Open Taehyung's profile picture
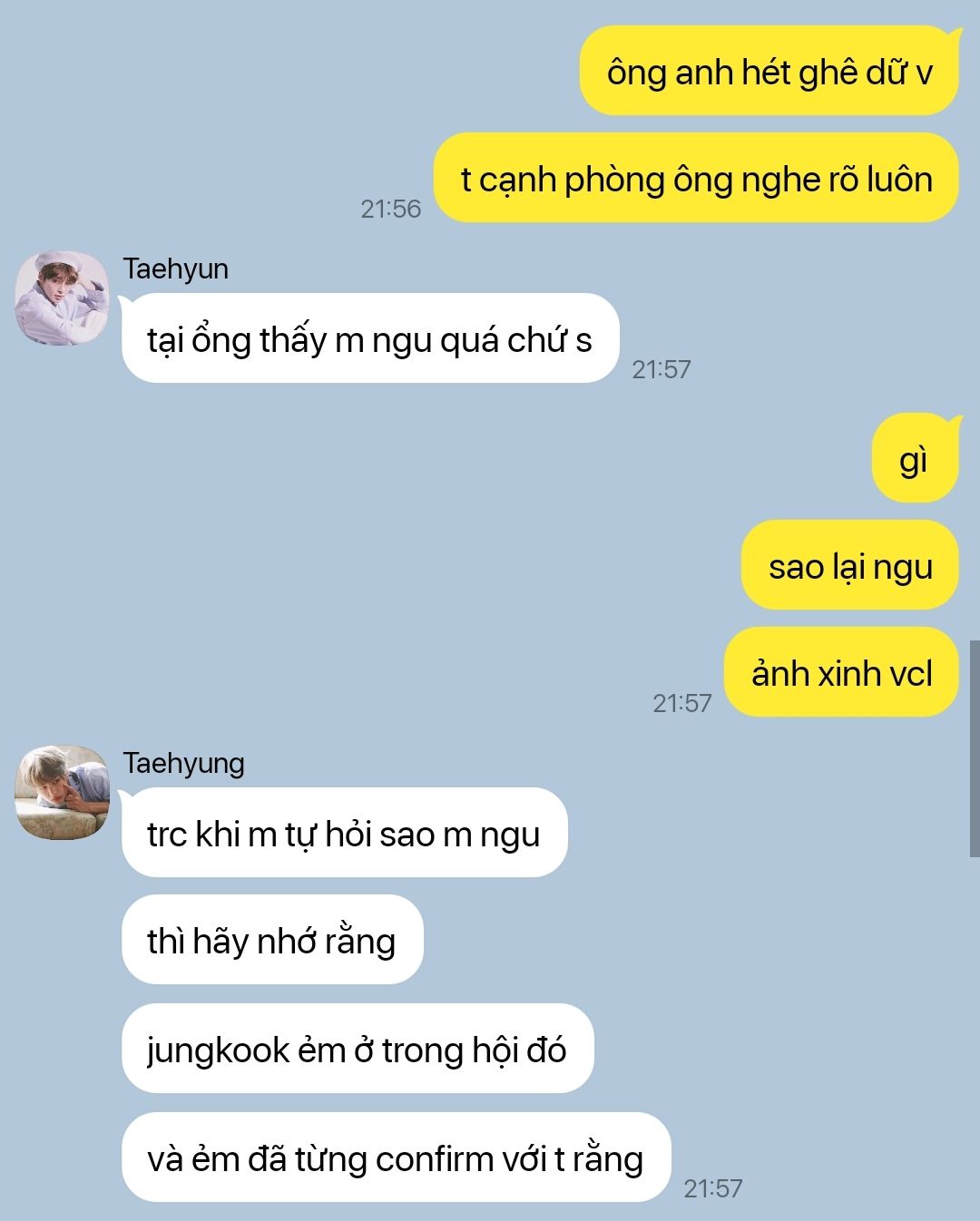This screenshot has height=1221, width=980. click(x=62, y=792)
